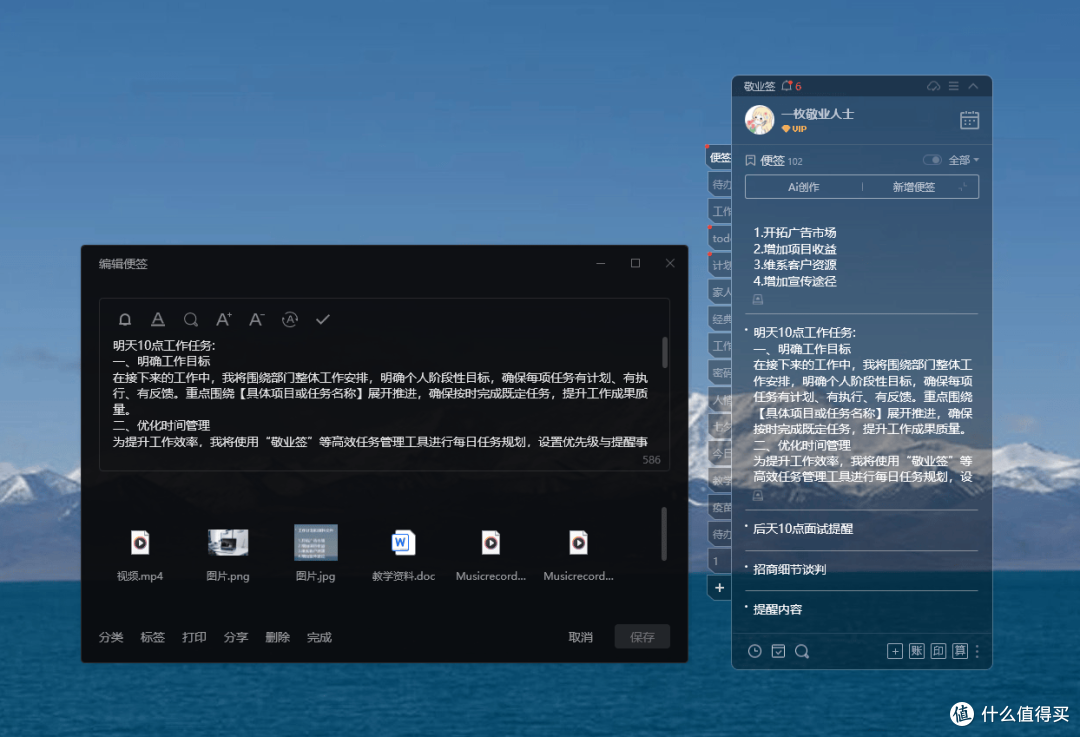Expand the 全部 filter dropdown
Image resolution: width=1080 pixels, height=737 pixels.
click(964, 160)
